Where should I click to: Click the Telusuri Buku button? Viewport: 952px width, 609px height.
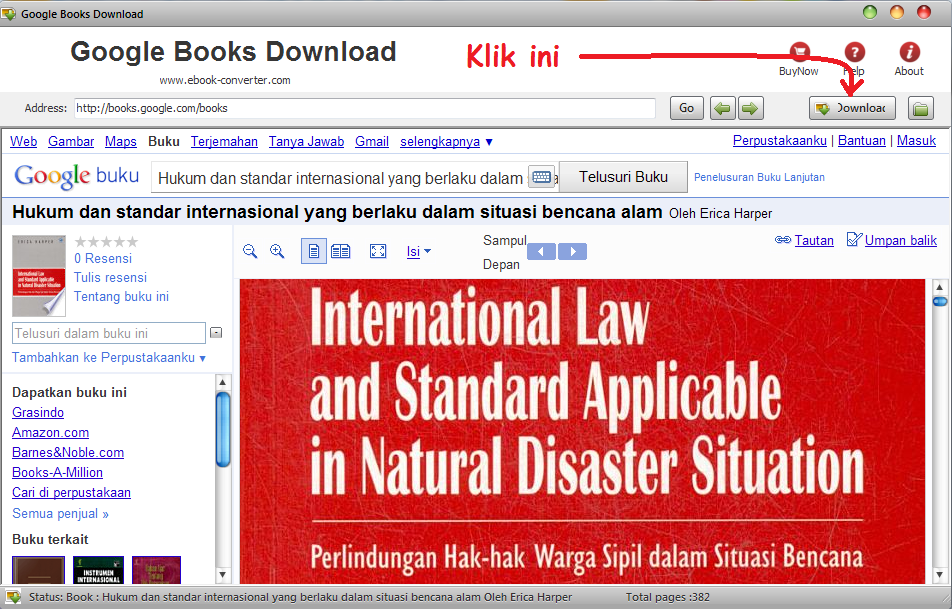(623, 177)
